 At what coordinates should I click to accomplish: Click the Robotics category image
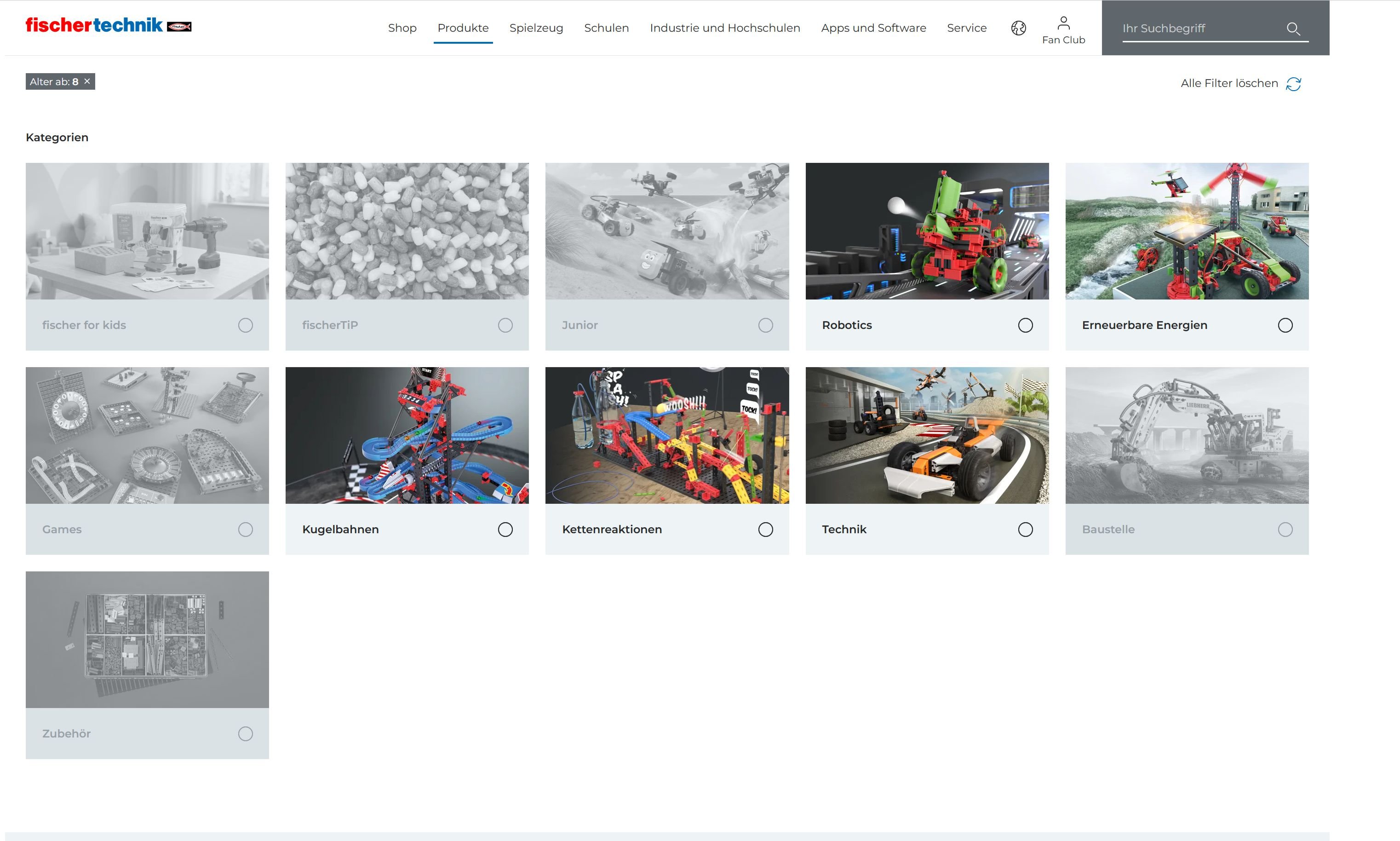[x=927, y=230]
